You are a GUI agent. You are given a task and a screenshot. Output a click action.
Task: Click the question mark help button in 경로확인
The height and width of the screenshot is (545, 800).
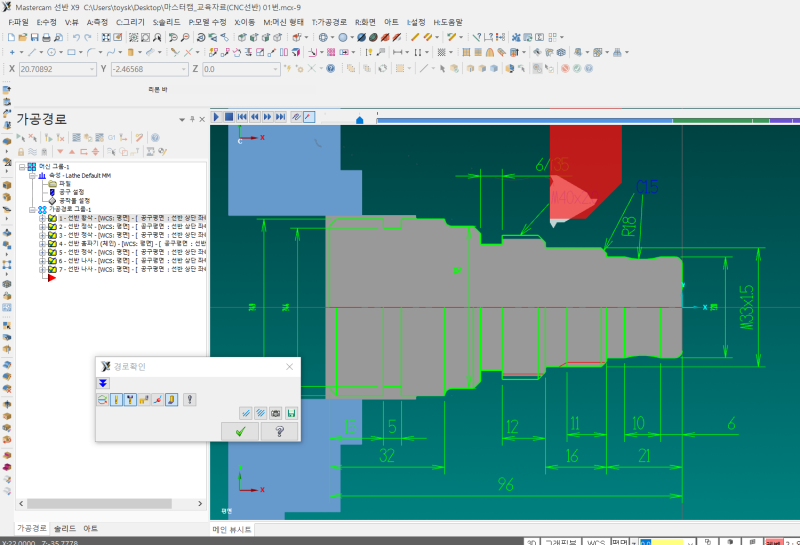point(279,431)
